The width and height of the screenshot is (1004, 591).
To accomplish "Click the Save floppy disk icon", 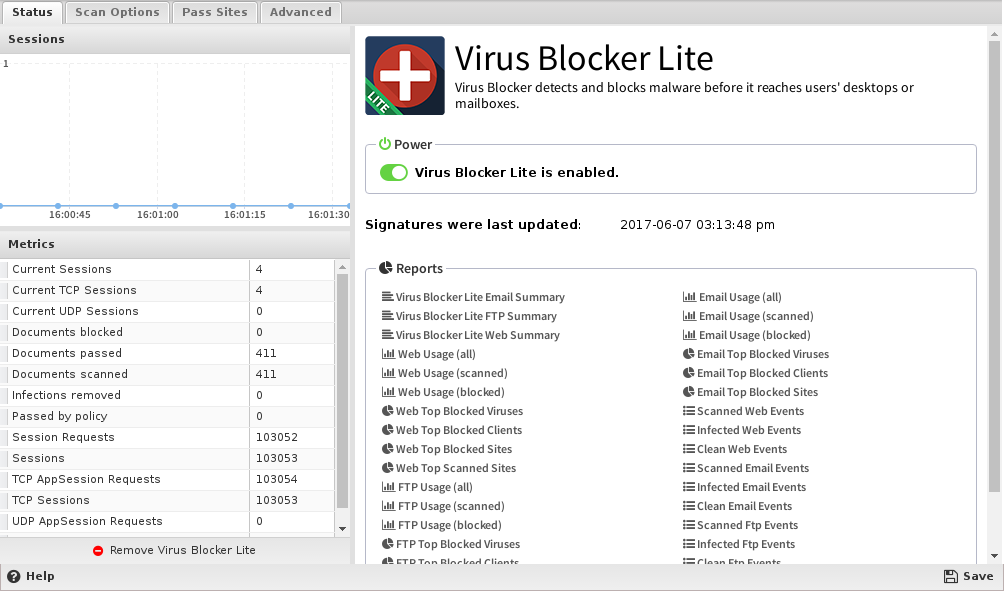I will (x=951, y=577).
